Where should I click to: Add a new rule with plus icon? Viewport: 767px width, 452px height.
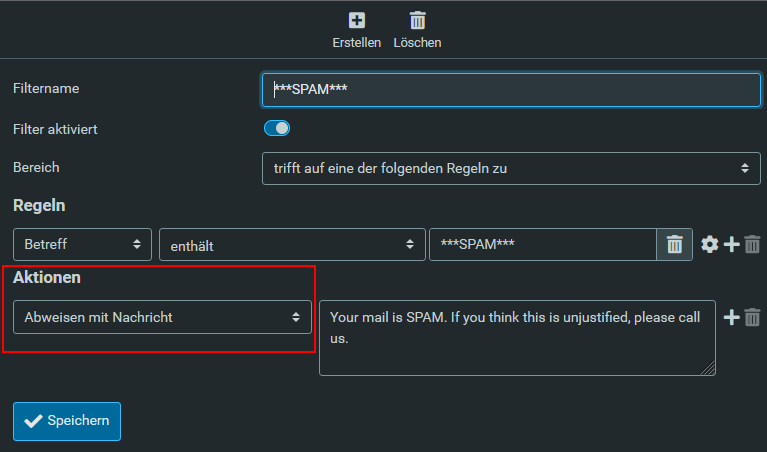tap(732, 244)
